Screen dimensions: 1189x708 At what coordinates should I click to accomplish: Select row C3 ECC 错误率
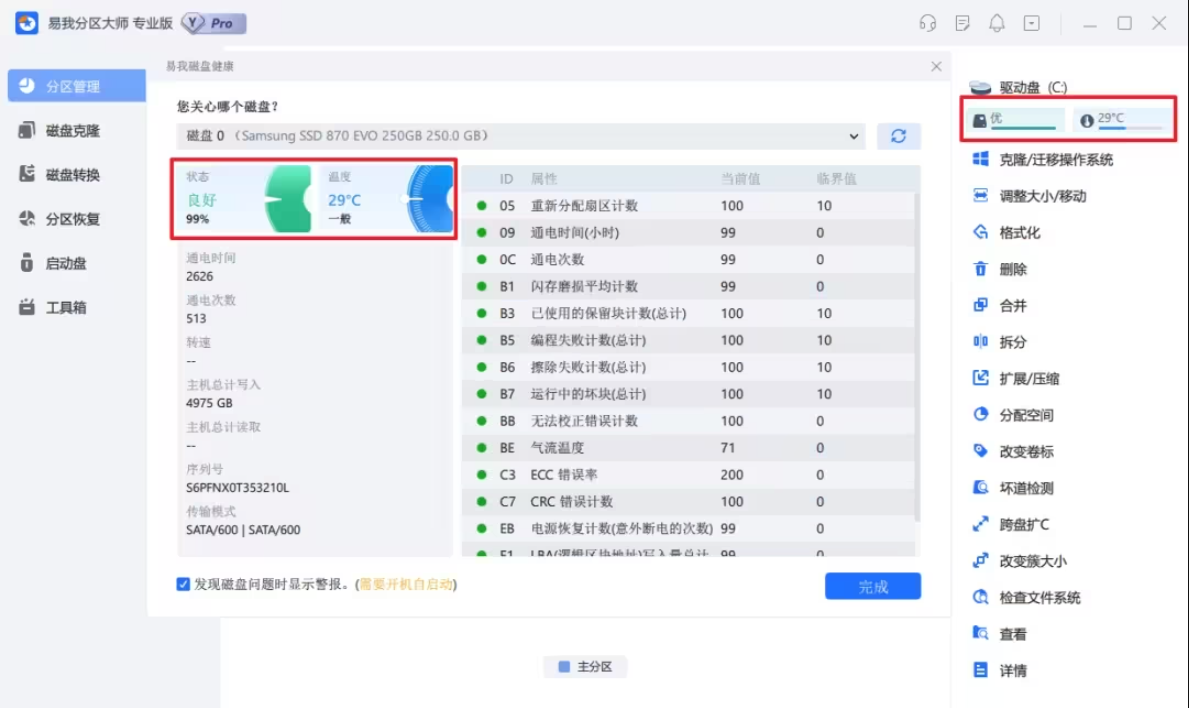pyautogui.click(x=689, y=475)
